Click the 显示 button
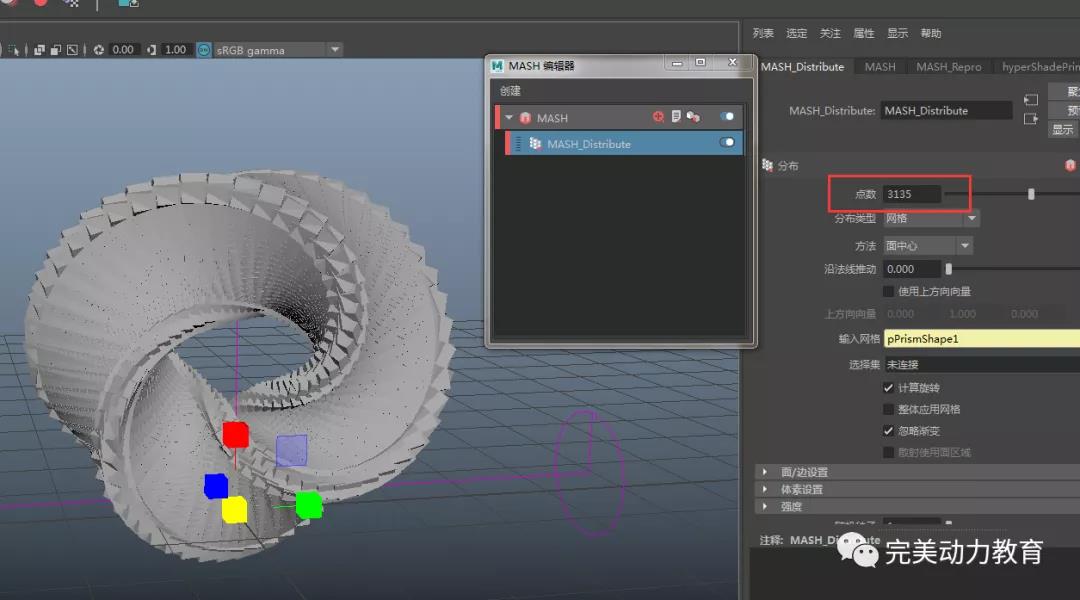Image resolution: width=1080 pixels, height=600 pixels. [1062, 129]
